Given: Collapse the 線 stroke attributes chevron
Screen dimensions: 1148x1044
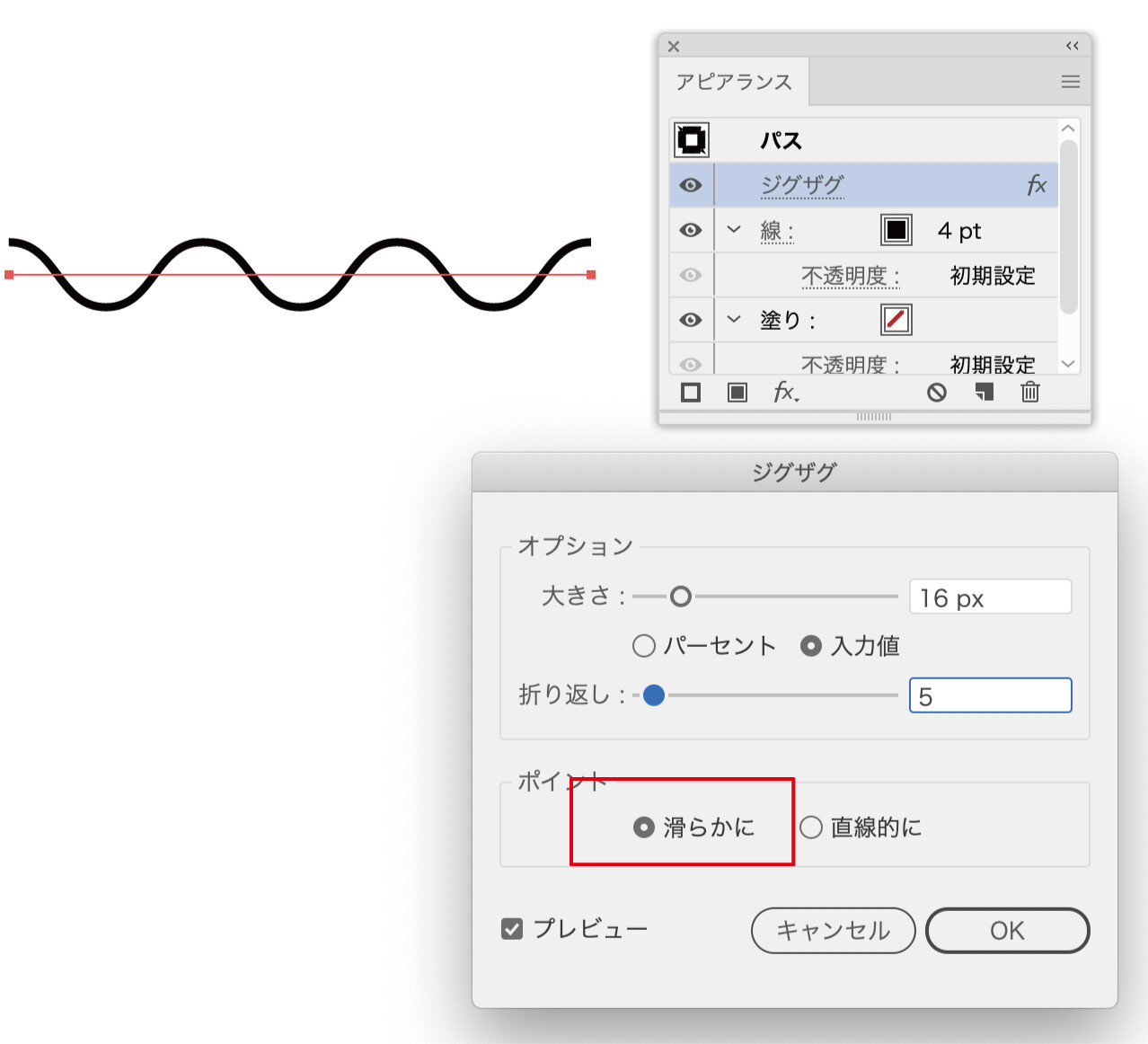Looking at the screenshot, I should click(734, 229).
